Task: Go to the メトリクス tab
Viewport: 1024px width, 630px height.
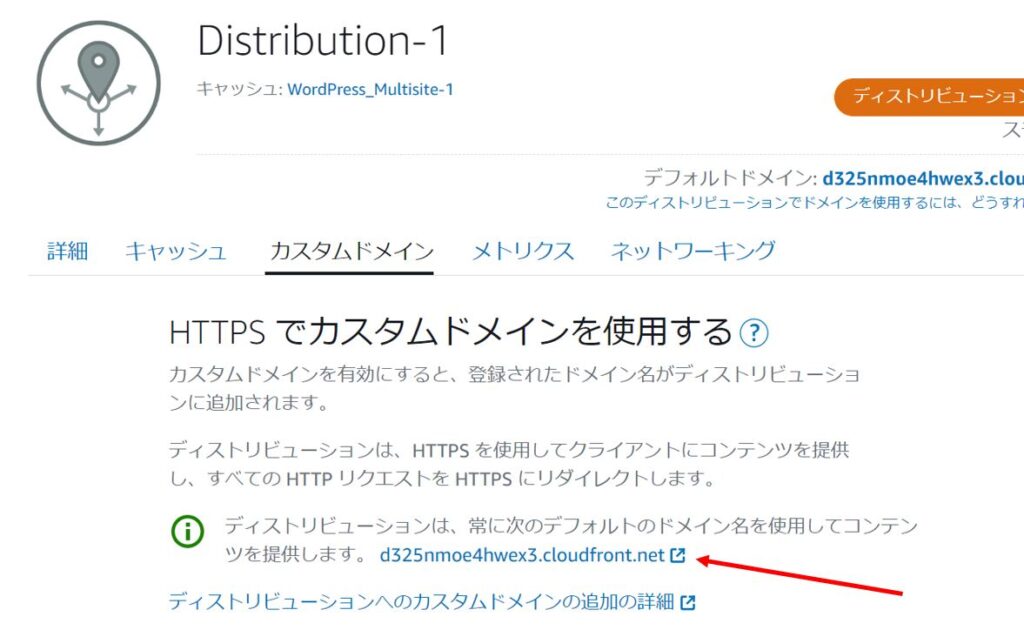Action: (523, 251)
